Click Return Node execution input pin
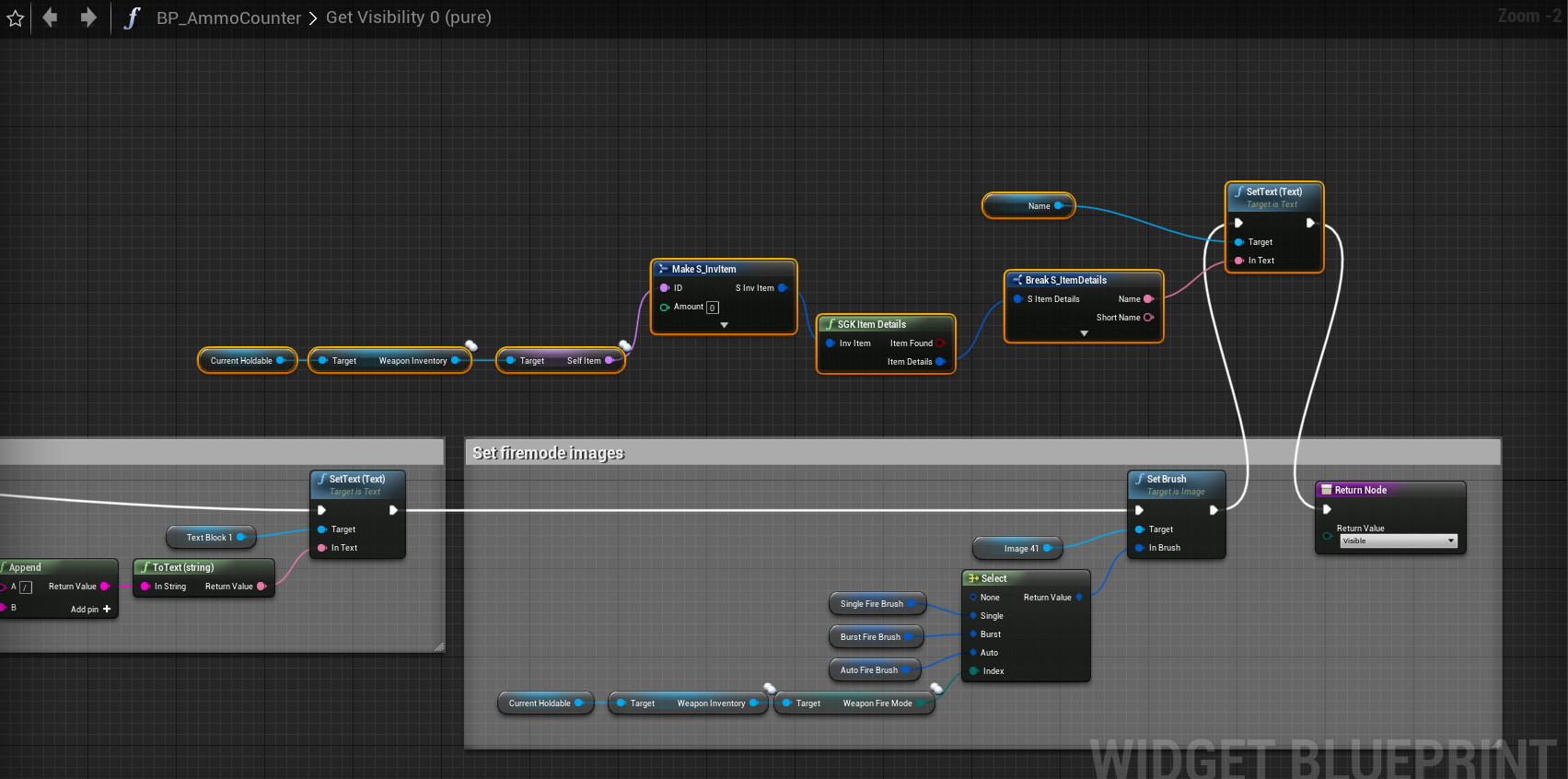Screen dimensions: 1568x779 [x=1327, y=509]
